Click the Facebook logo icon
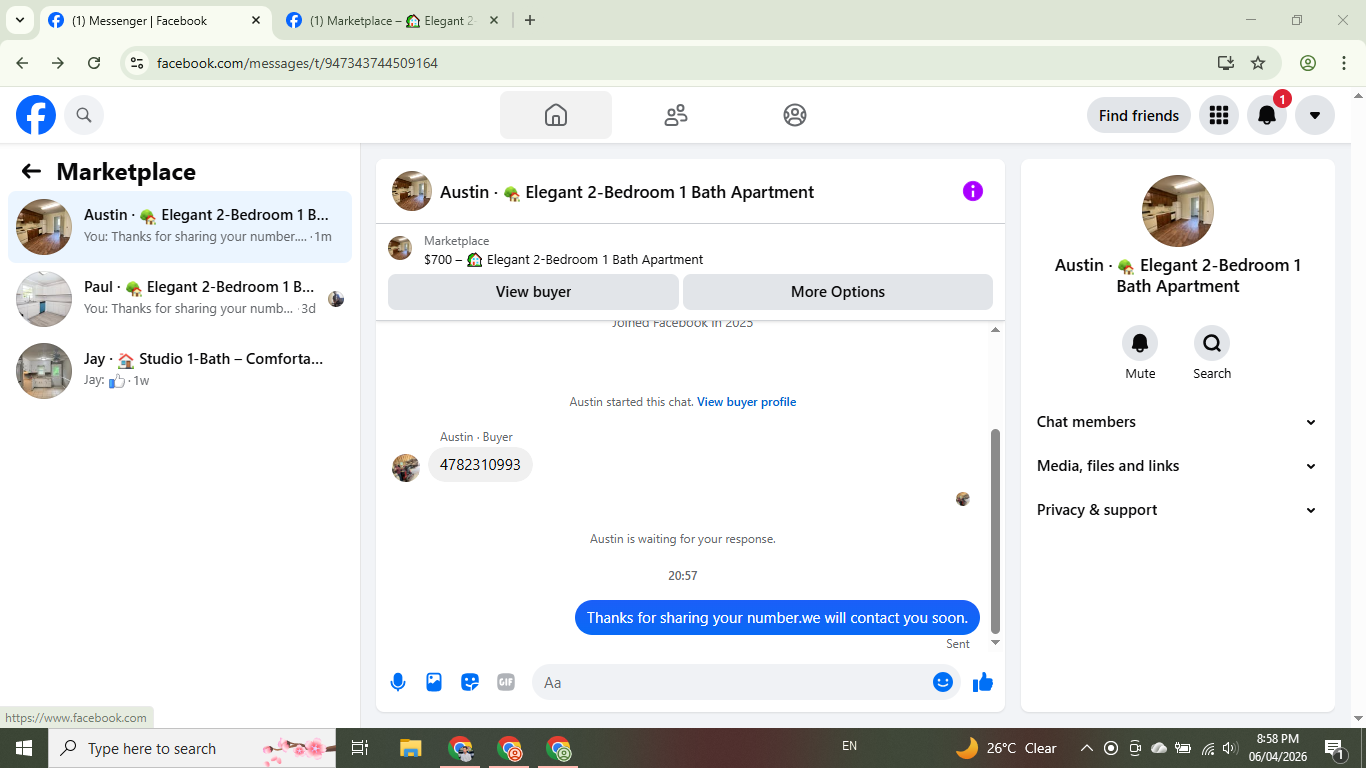The image size is (1366, 768). pos(36,115)
